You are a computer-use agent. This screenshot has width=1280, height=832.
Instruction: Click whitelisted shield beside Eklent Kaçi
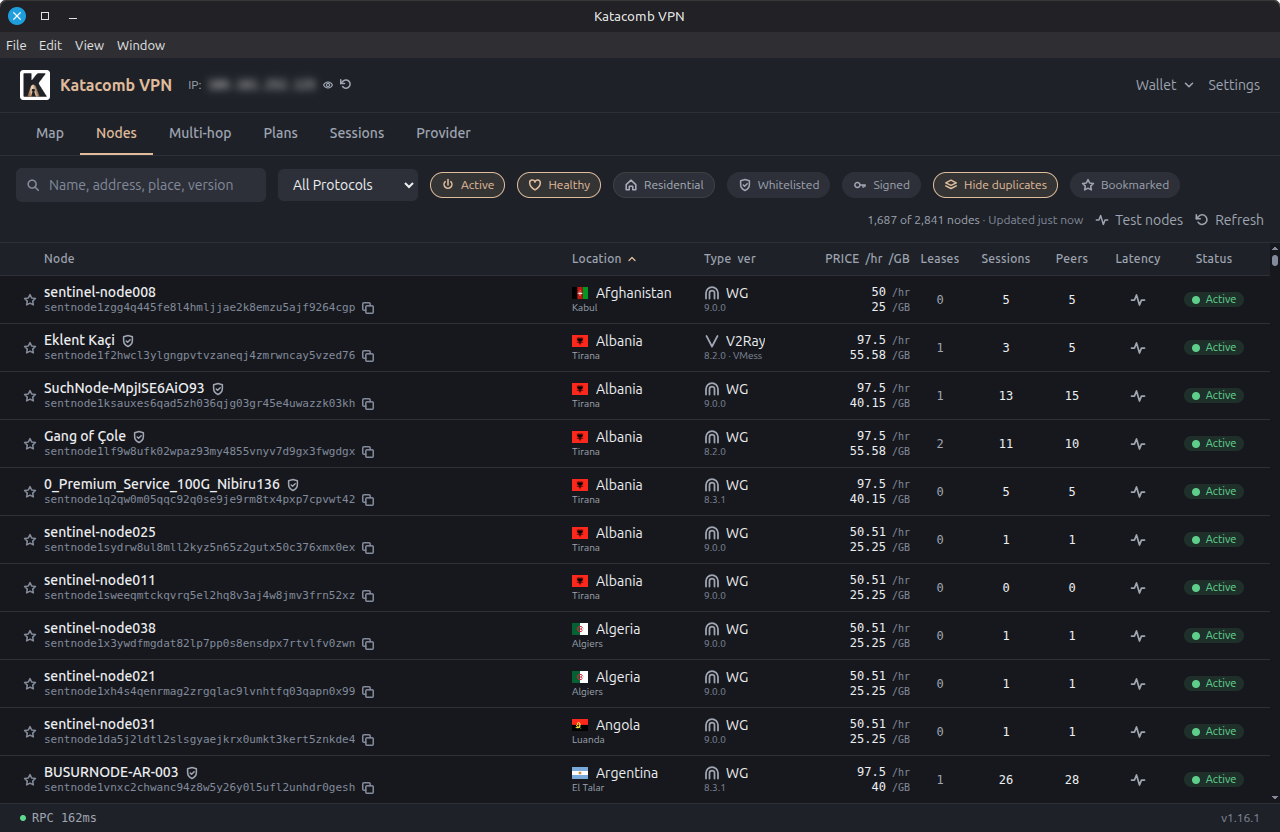tap(128, 341)
